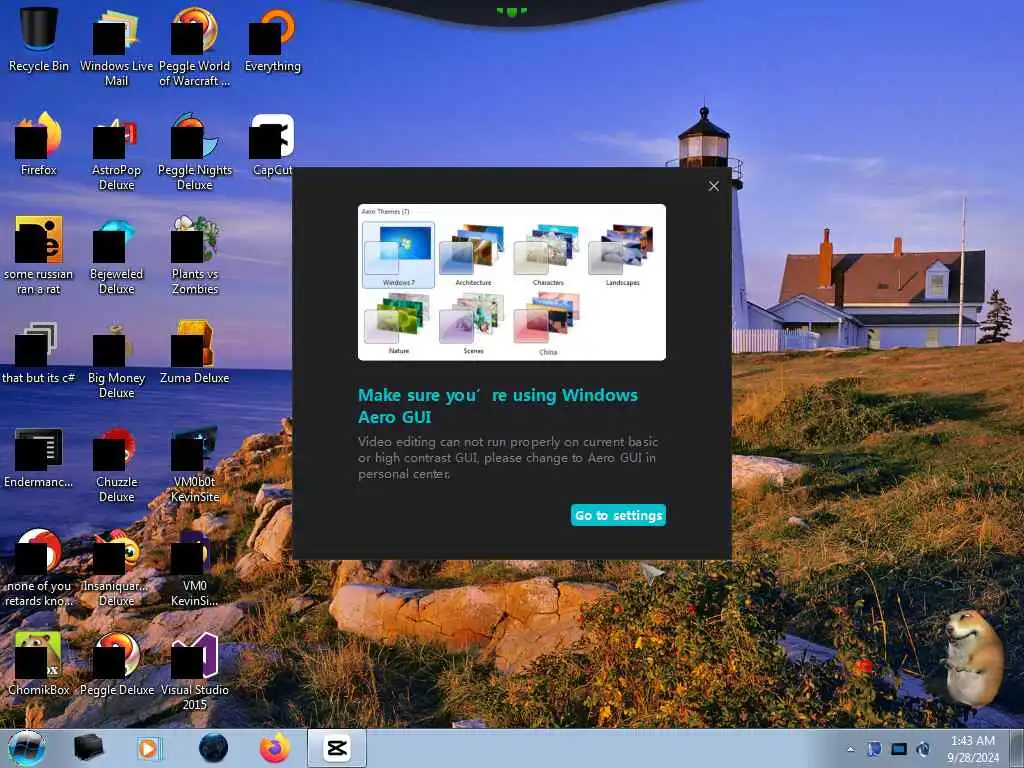Select Plants vs Zombies desktop icon
1024x768 pixels.
[x=195, y=255]
